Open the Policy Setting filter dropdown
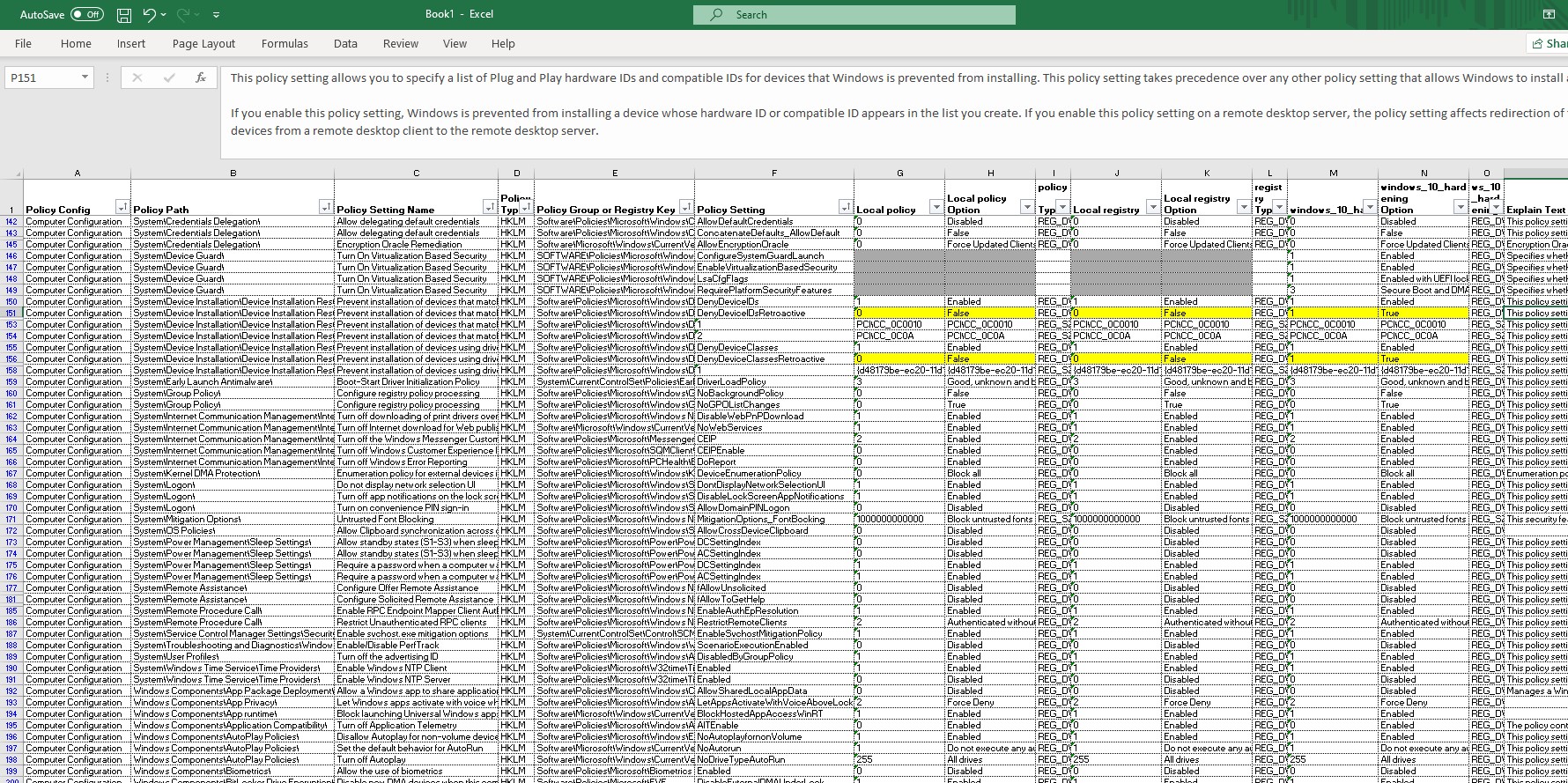 (x=846, y=207)
